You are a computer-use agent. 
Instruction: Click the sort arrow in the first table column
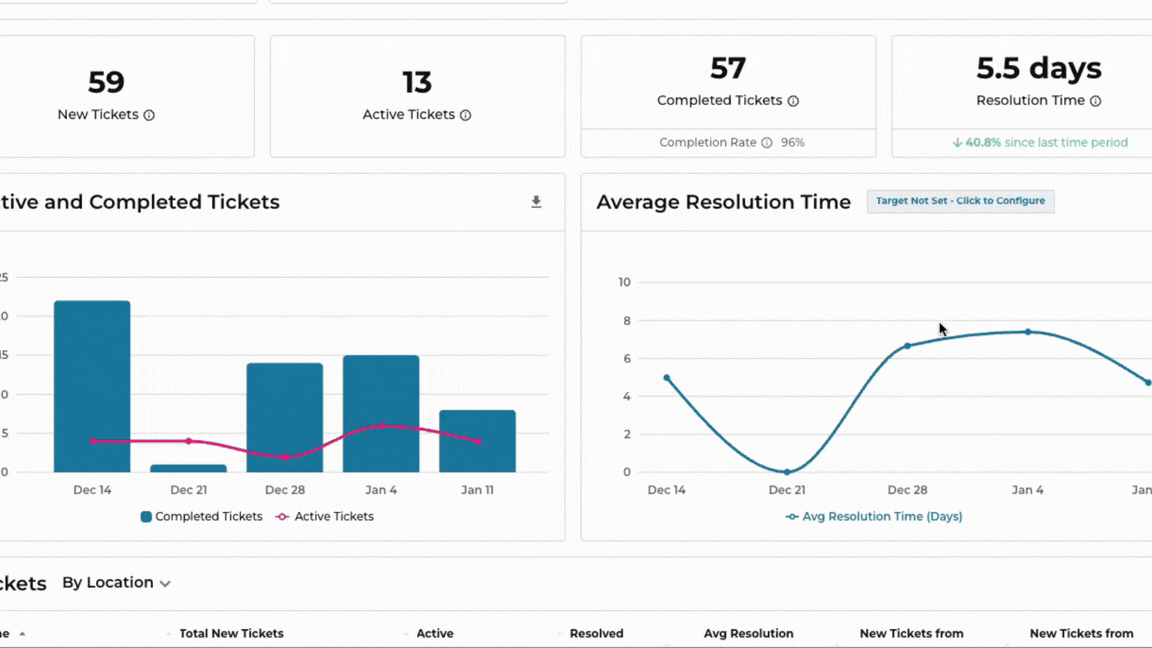(22, 634)
